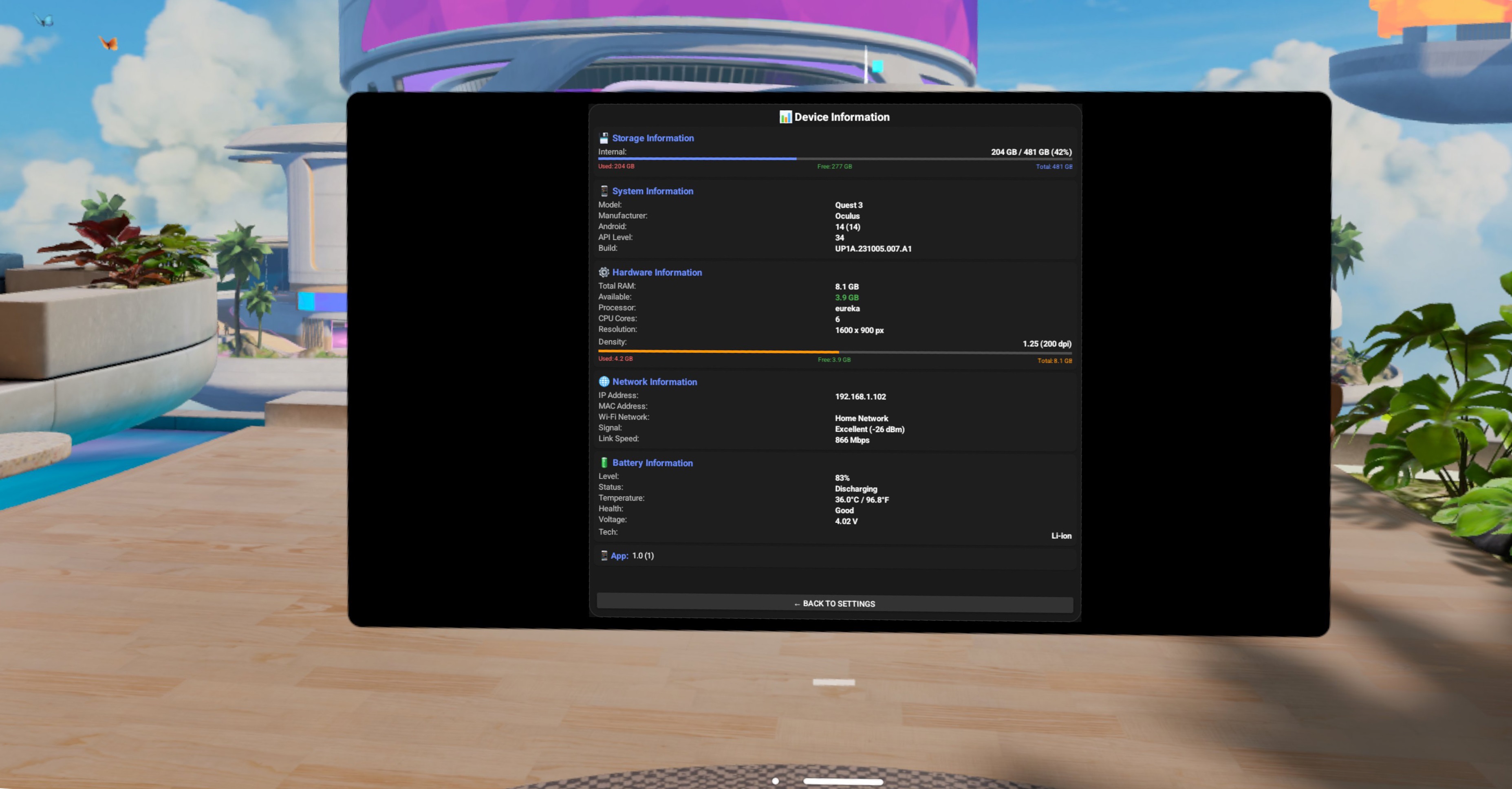Viewport: 1512px width, 789px height.
Task: Click the '1.25 (200 dpi)' density value
Action: coord(1047,344)
